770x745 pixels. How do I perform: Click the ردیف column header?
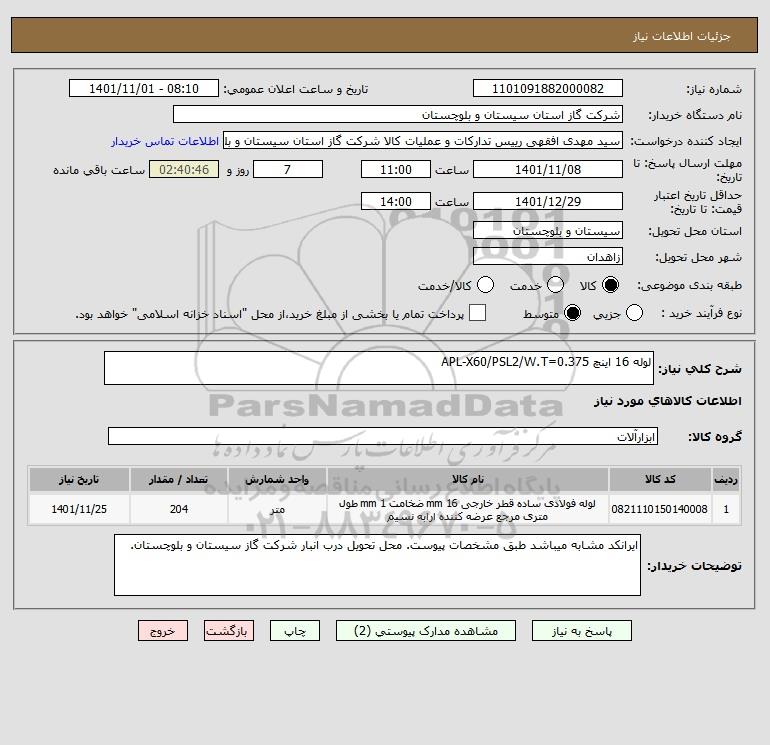pos(726,479)
